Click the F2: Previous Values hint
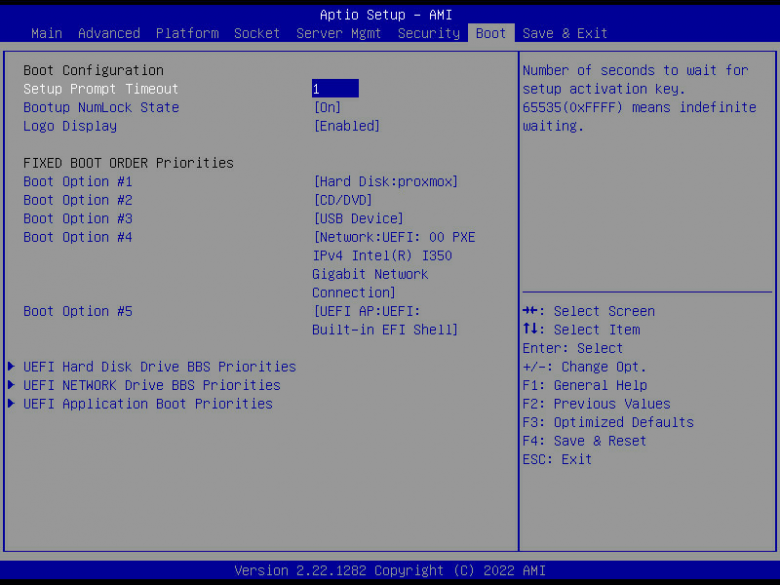Screen dimensions: 780x585 click(x=596, y=403)
